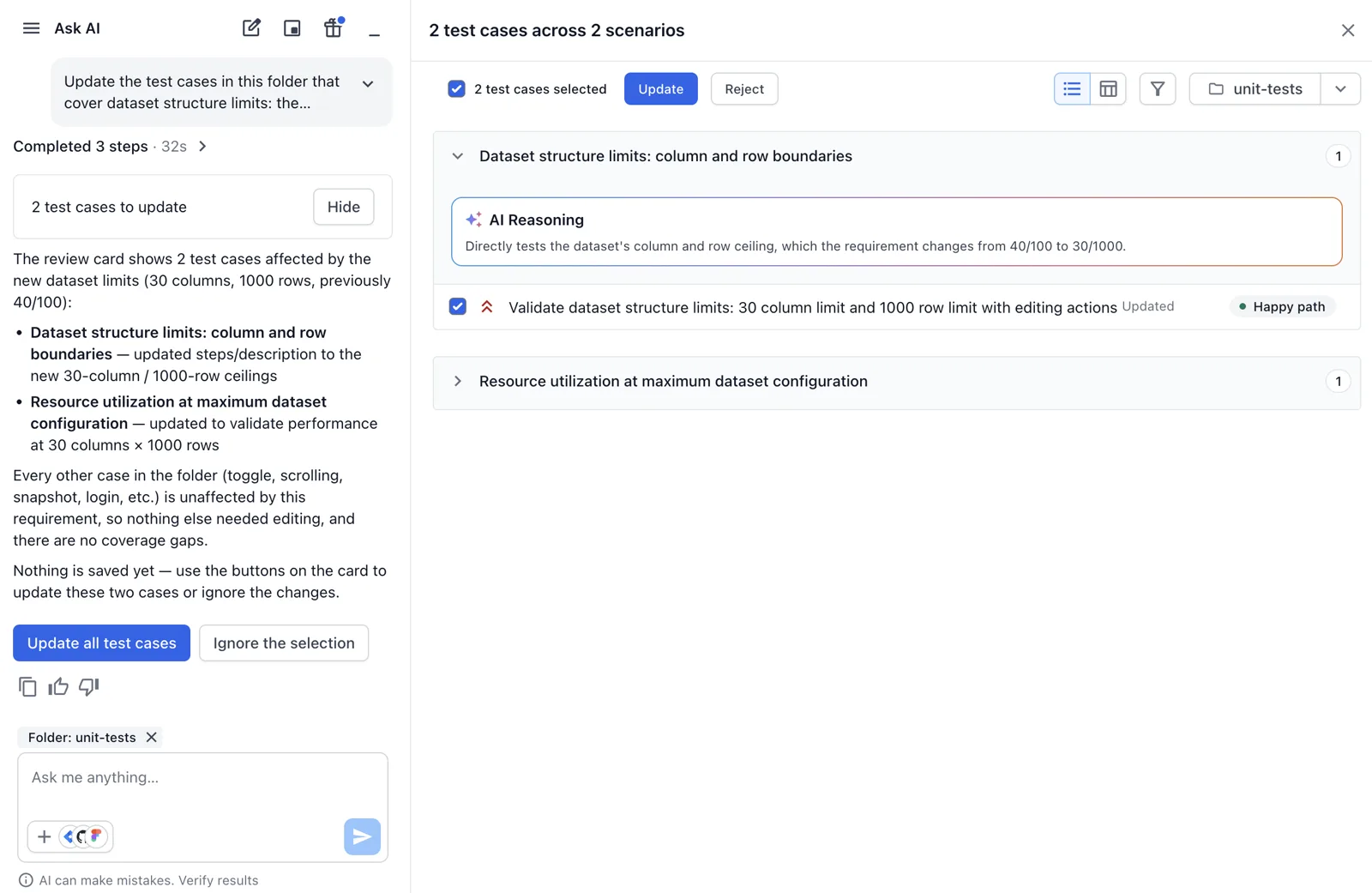
Task: Click the AI Reasoning box
Action: (x=897, y=232)
